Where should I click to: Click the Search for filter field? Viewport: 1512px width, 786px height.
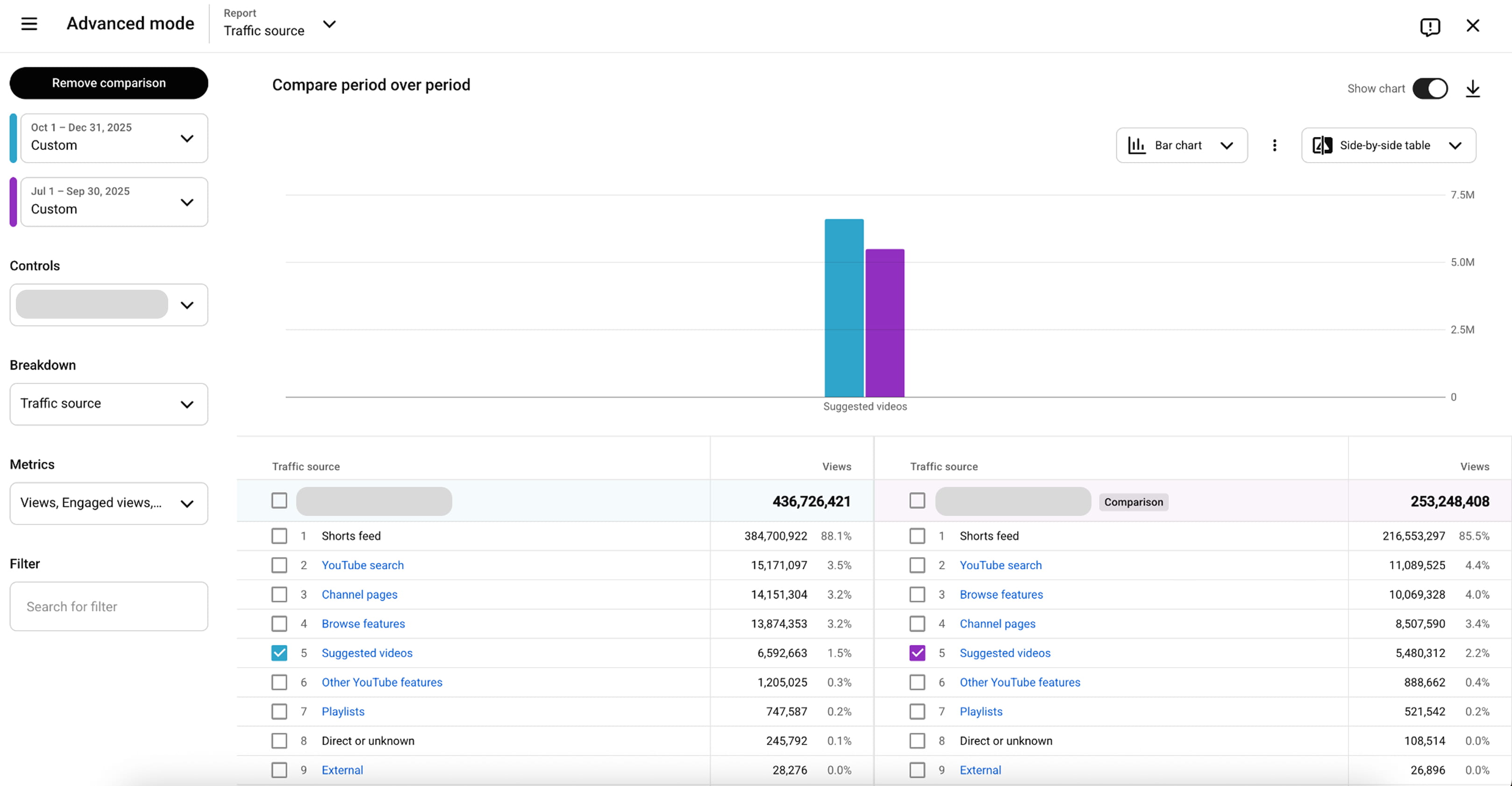coord(108,606)
